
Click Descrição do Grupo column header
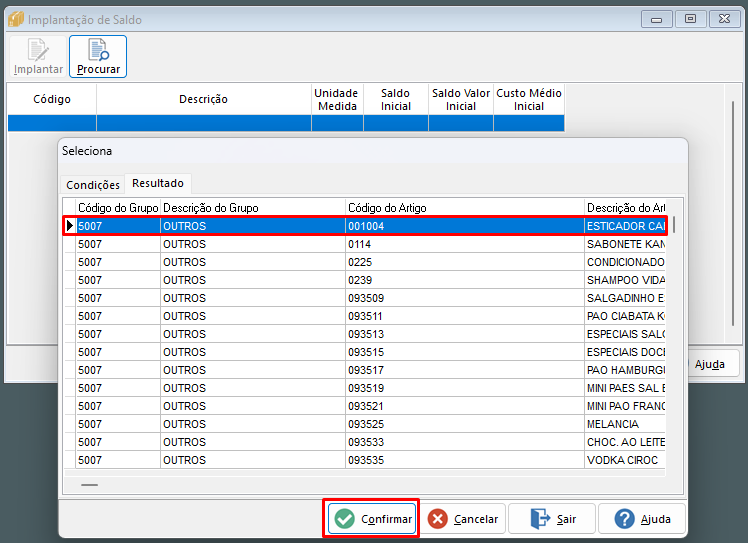coord(253,208)
